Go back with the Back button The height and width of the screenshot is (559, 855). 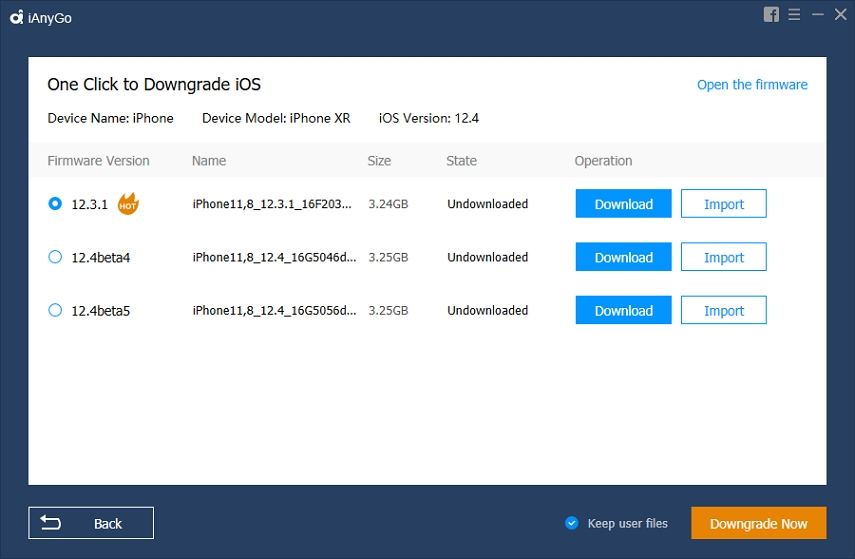[91, 523]
